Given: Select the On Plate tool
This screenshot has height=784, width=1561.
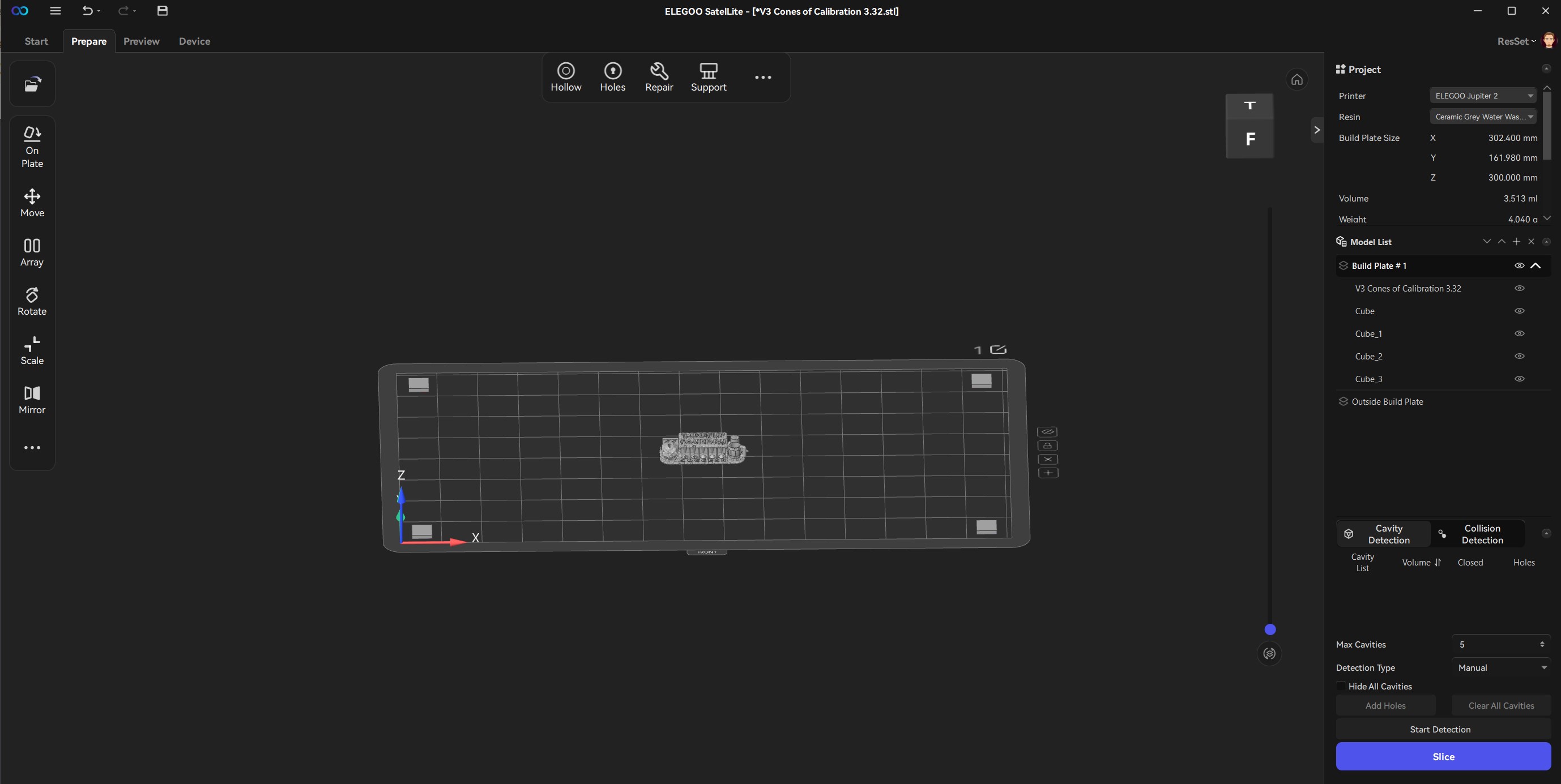Looking at the screenshot, I should point(32,147).
